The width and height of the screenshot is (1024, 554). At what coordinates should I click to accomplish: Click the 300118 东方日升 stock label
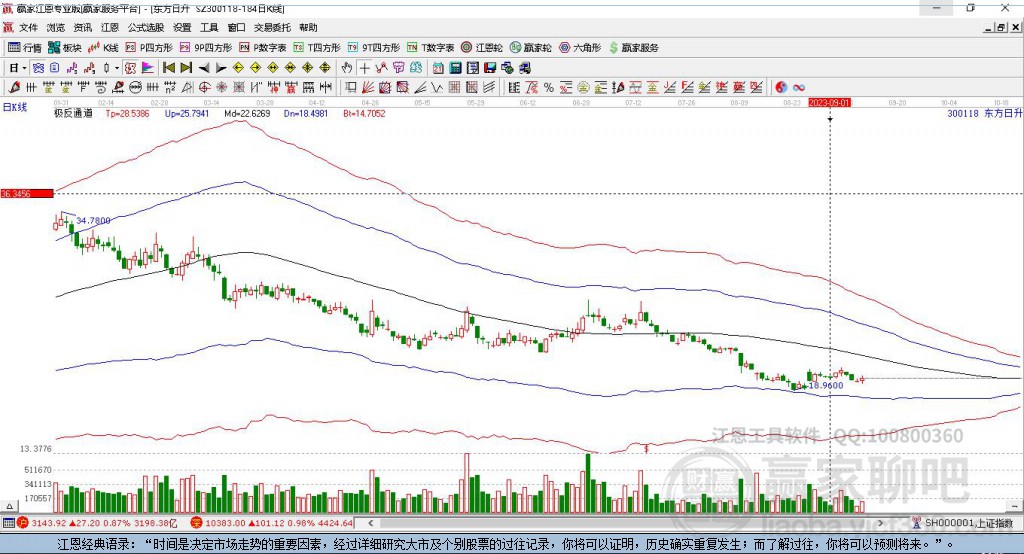point(984,113)
